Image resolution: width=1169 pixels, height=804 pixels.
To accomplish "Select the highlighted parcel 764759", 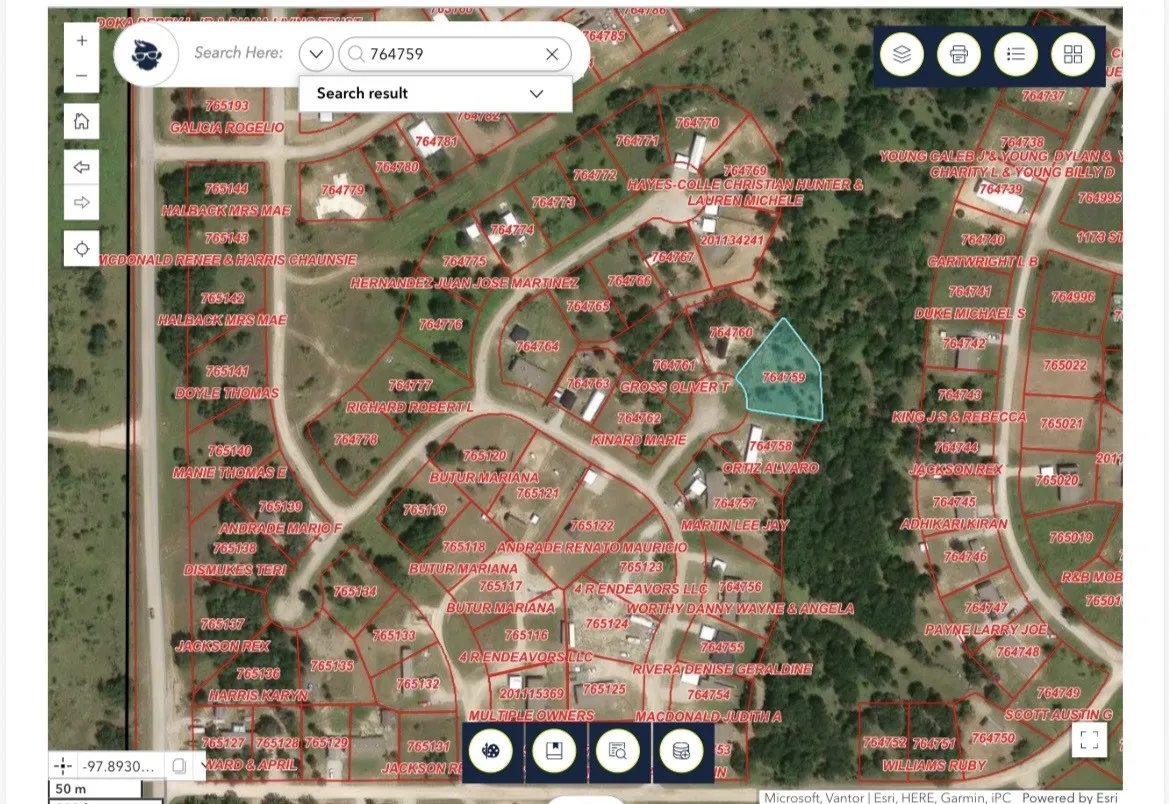I will point(783,377).
